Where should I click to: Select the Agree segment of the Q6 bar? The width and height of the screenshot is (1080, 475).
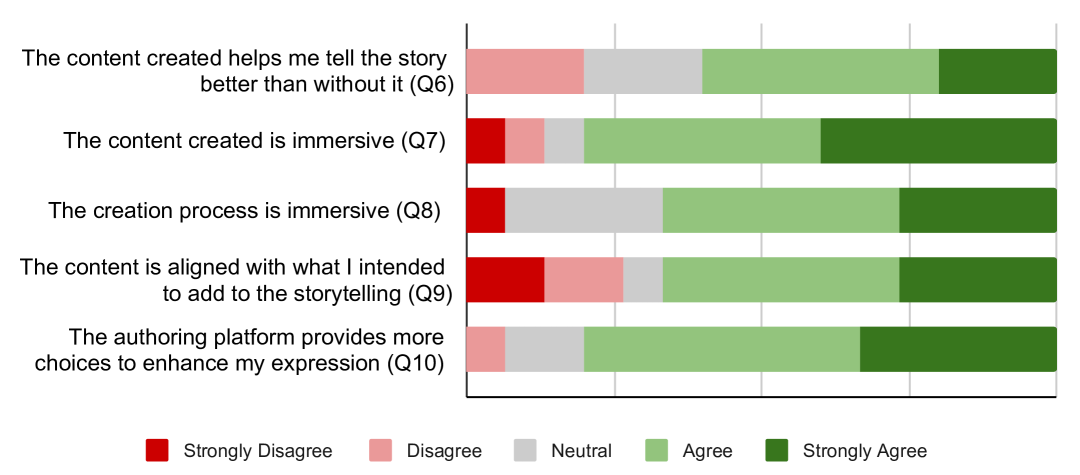pos(820,71)
